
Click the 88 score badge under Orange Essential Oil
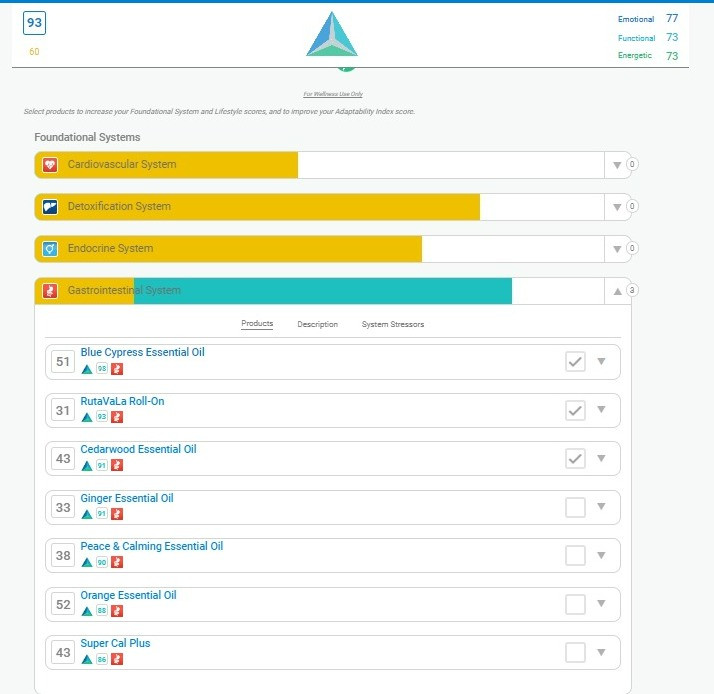point(102,611)
